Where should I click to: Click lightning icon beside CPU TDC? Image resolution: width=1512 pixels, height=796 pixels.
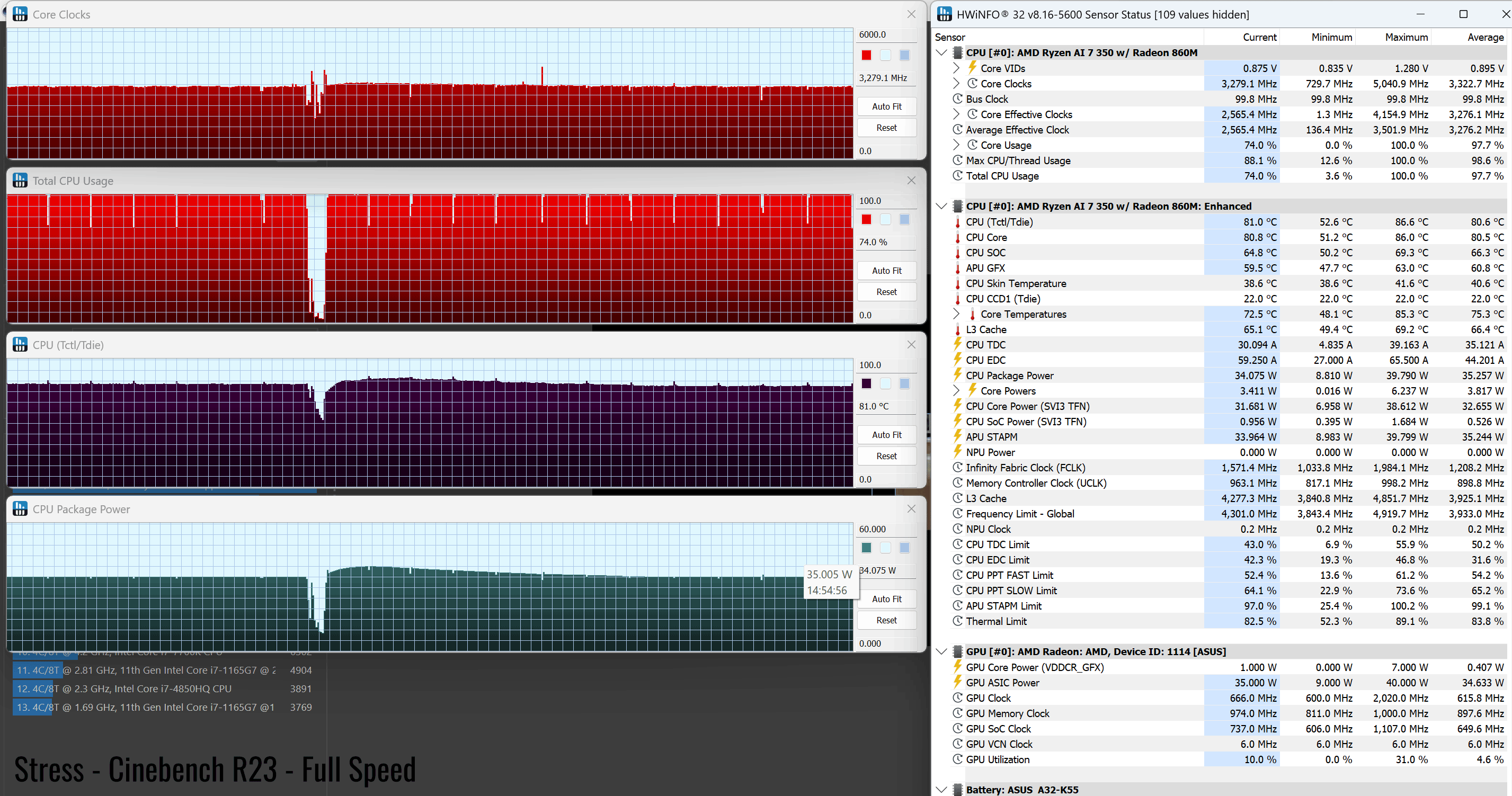pyautogui.click(x=958, y=344)
